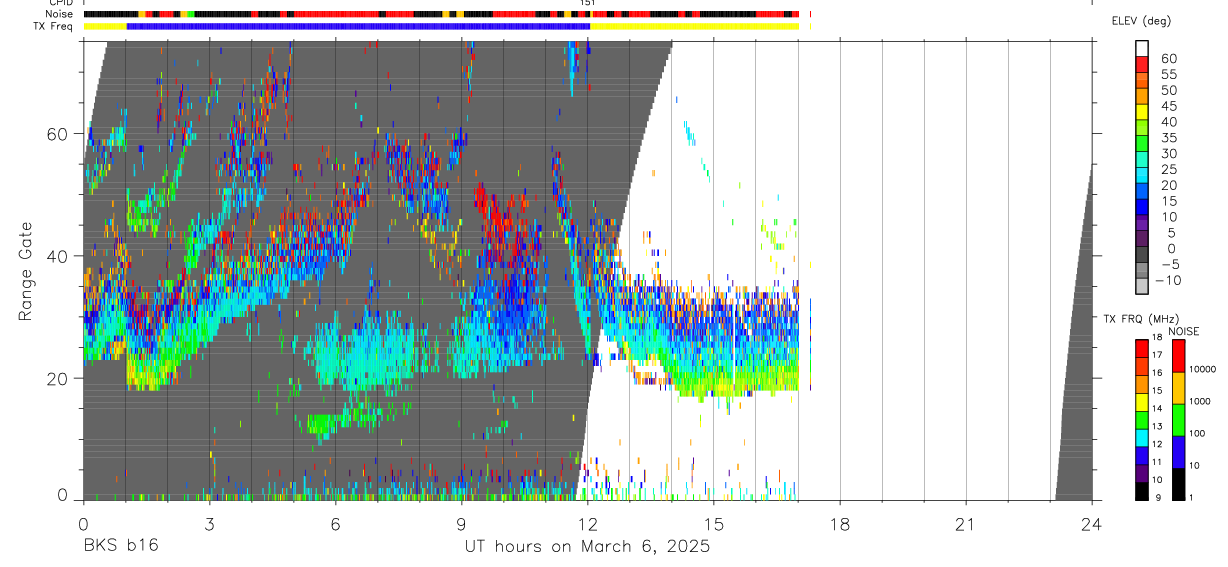Viewport: 1228px width, 567px height.
Task: Click the 12 tick on the UT axis
Action: pyautogui.click(x=587, y=523)
